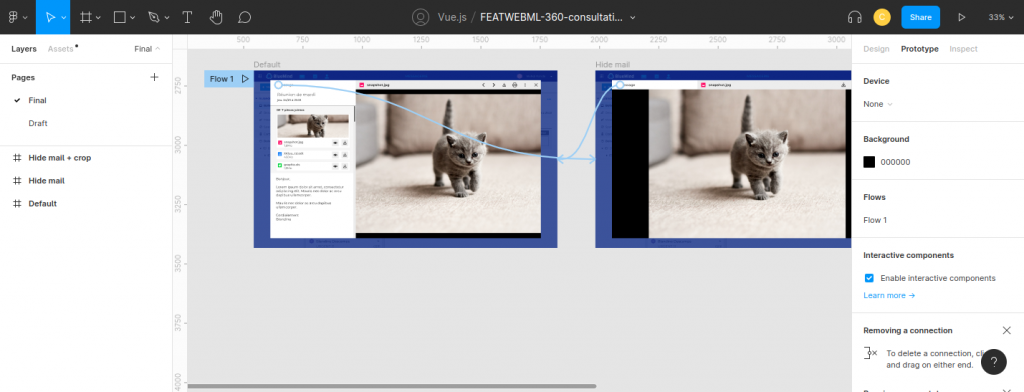Switch to the Layers tab
1024x392 pixels.
(24, 49)
